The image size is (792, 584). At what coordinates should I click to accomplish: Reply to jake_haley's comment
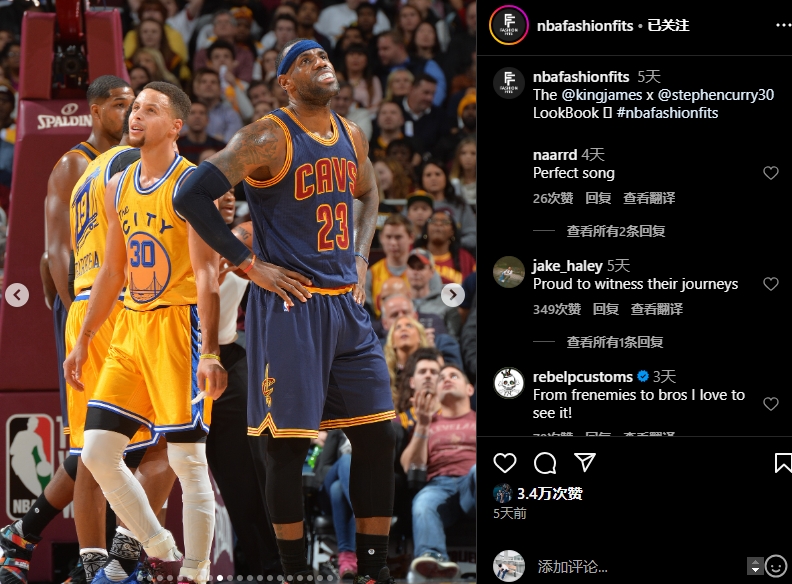coord(606,309)
